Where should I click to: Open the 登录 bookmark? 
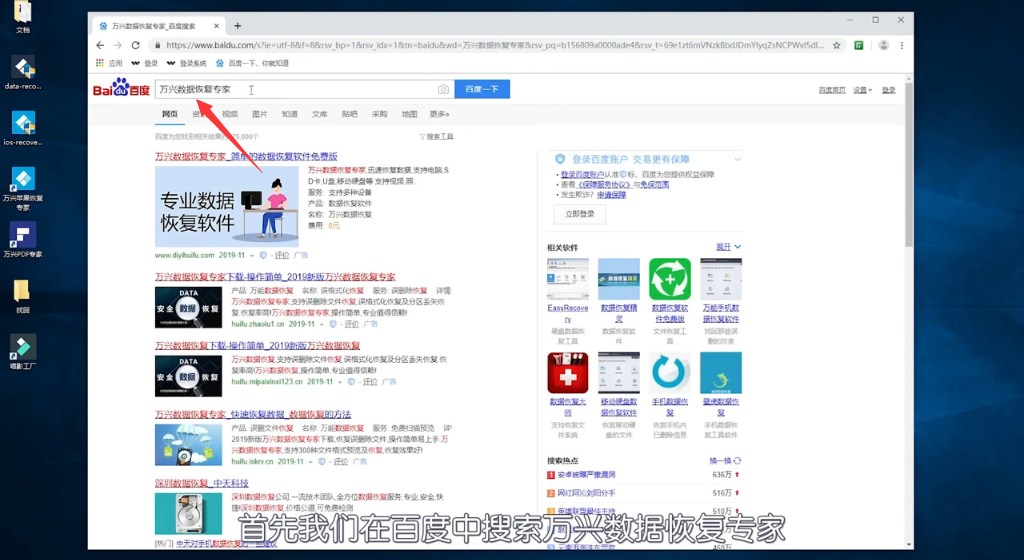(145, 63)
